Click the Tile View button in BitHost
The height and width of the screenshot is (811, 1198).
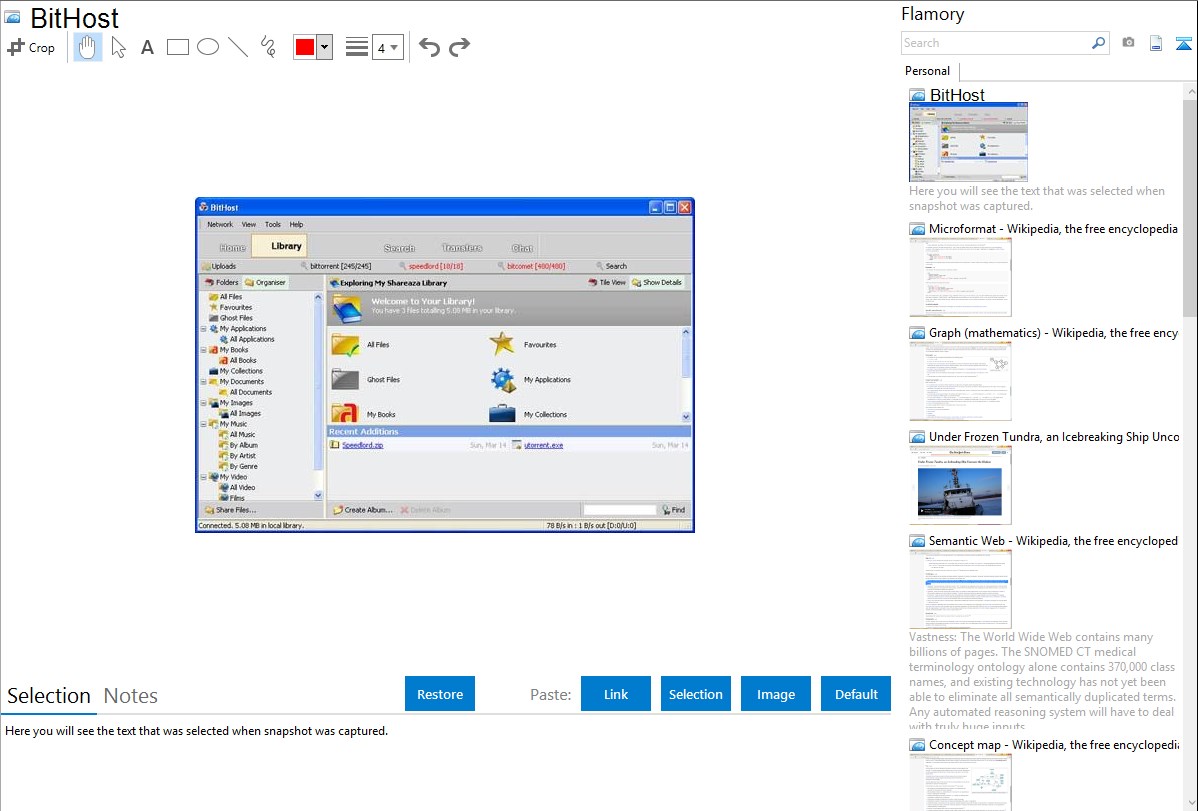tap(607, 283)
